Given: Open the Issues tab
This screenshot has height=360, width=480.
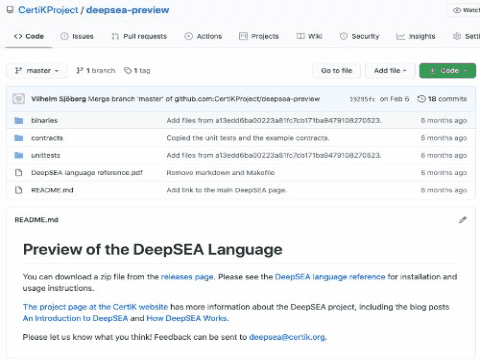Looking at the screenshot, I should click(77, 36).
